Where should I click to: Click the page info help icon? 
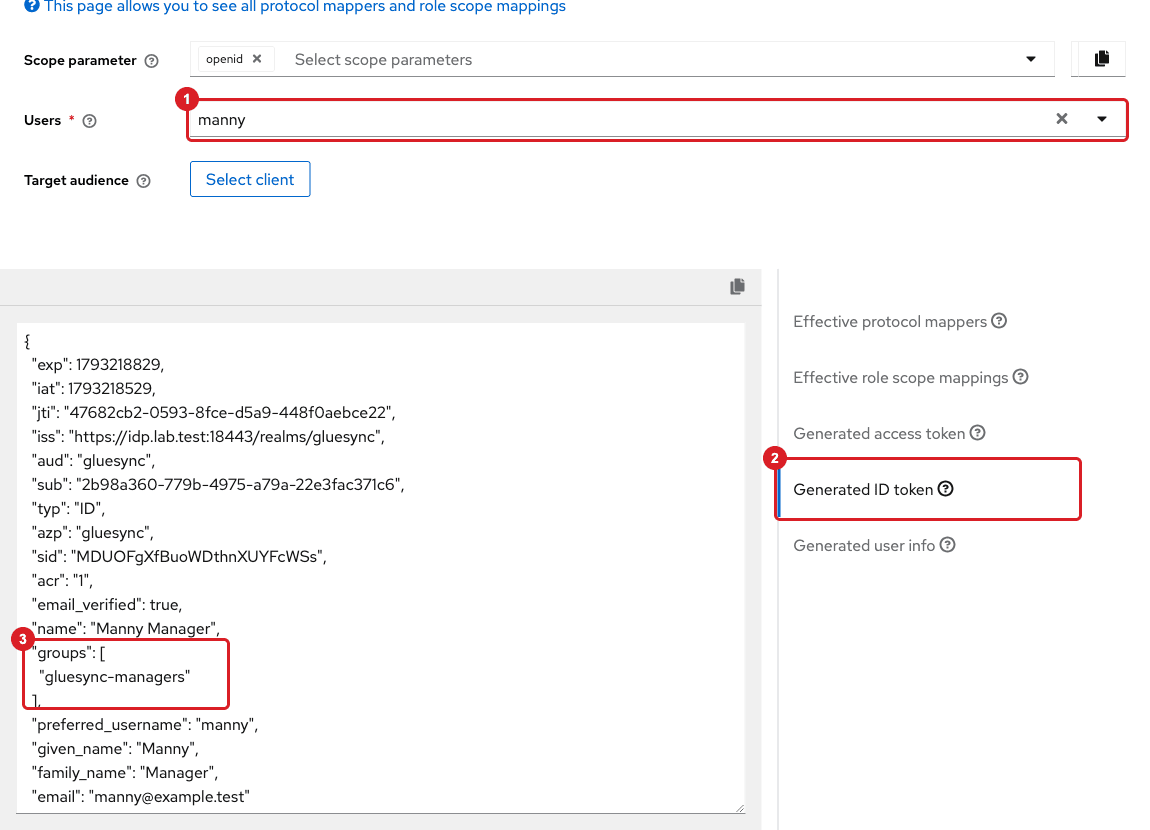point(32,7)
